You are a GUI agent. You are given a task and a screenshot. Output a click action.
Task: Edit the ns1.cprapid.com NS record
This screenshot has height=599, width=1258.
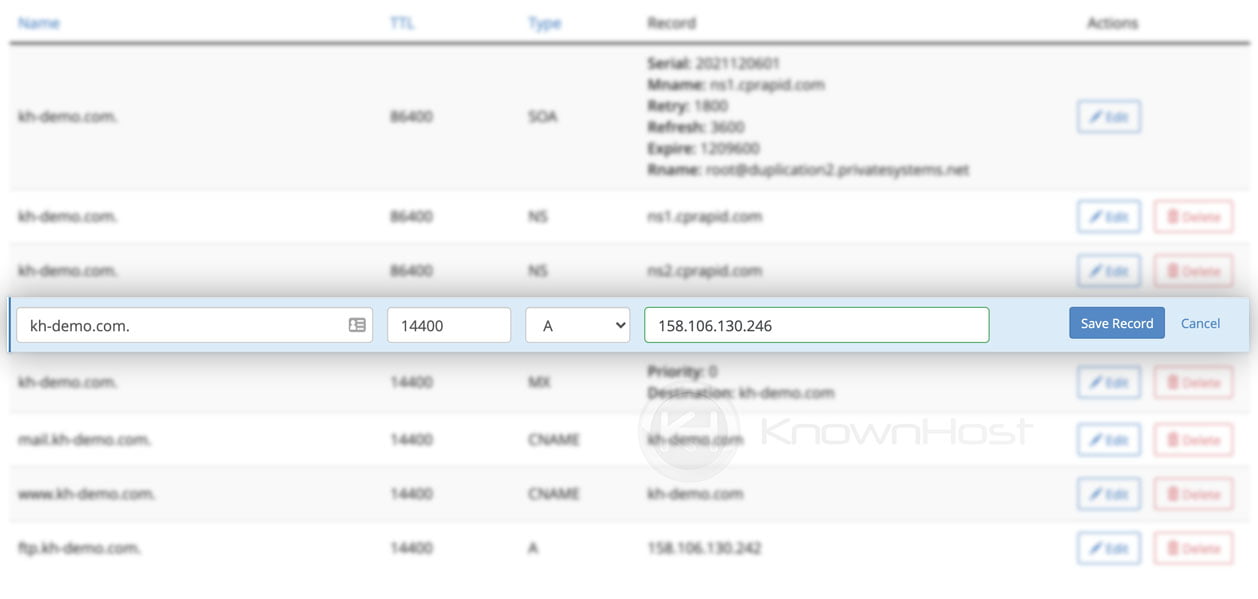point(1108,216)
